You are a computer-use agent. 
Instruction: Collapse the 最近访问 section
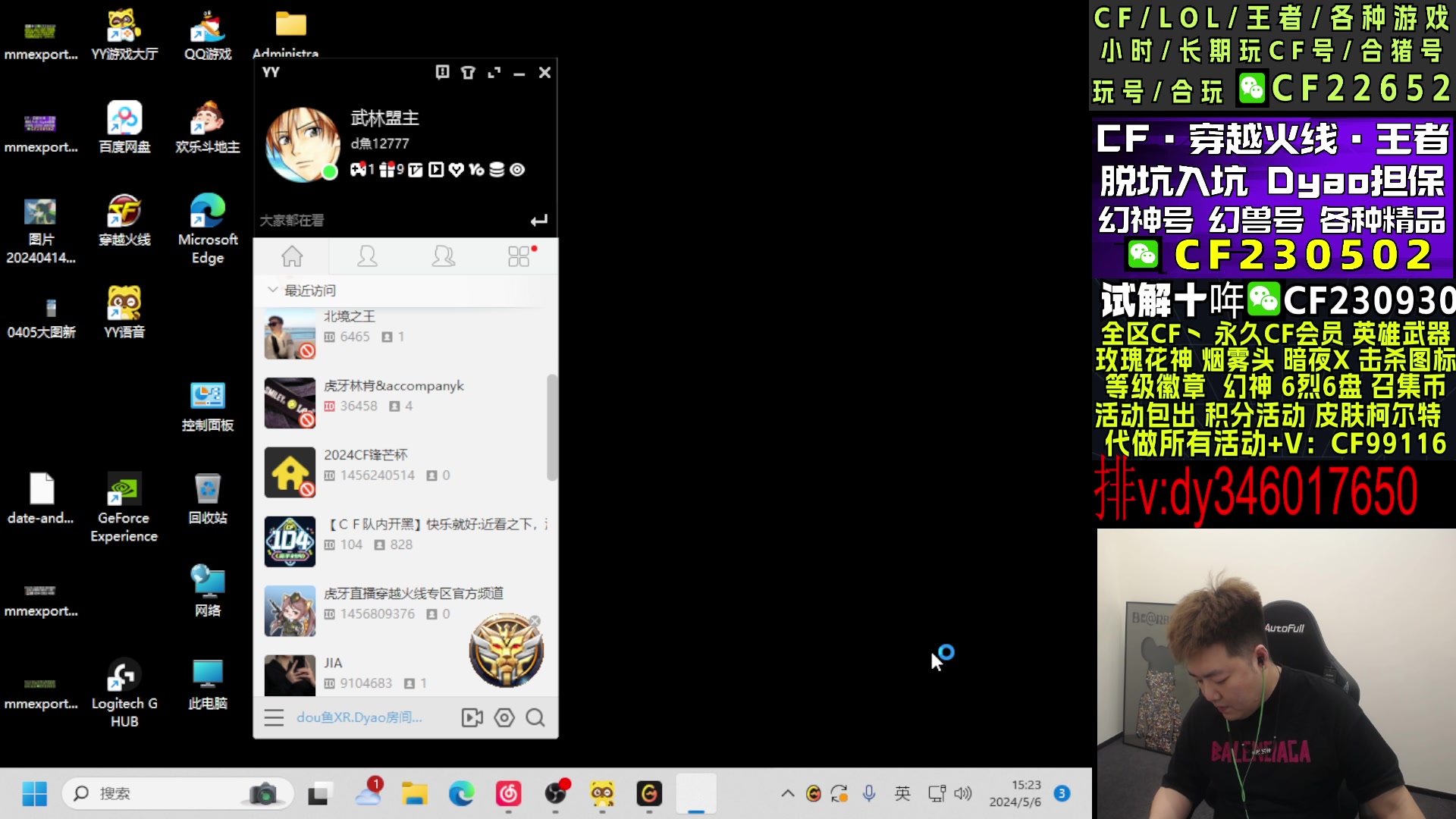(x=273, y=290)
